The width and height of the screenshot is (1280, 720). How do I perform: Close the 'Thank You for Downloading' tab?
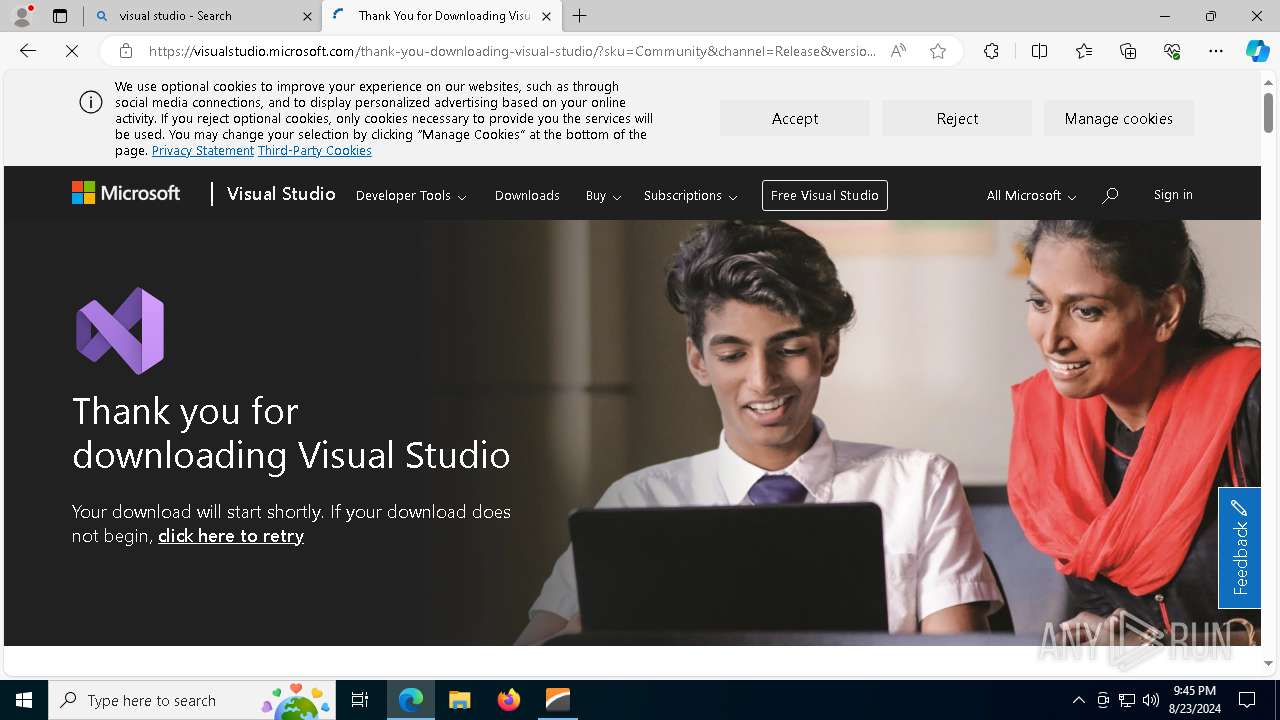click(546, 16)
